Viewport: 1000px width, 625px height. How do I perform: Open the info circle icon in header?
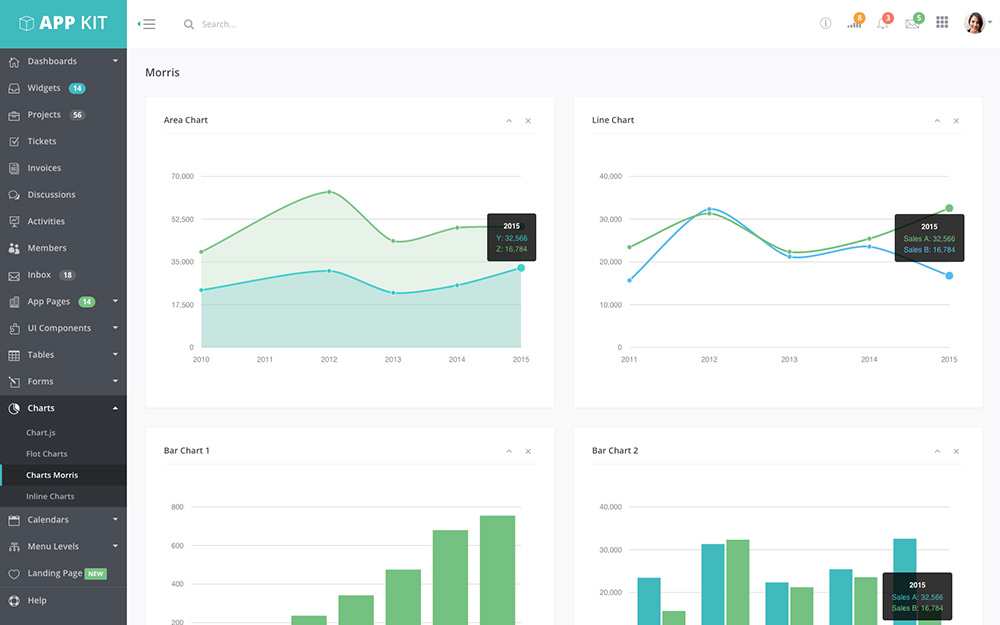(825, 24)
